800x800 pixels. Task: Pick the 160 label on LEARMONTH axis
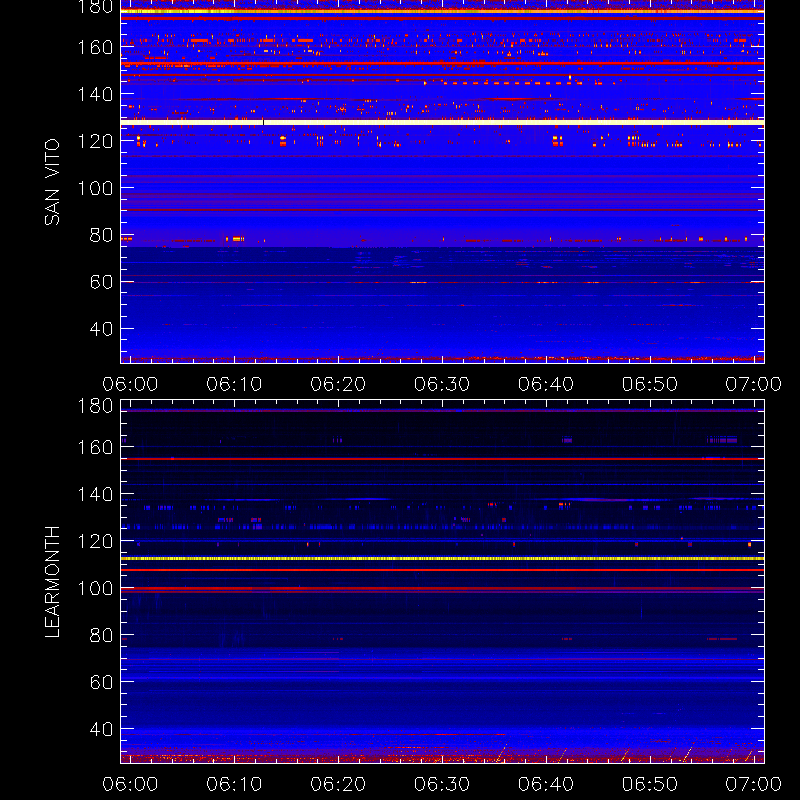[x=95, y=447]
